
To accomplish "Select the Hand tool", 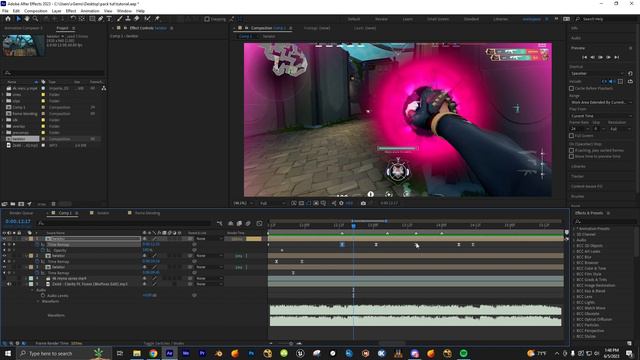I will (27, 19).
